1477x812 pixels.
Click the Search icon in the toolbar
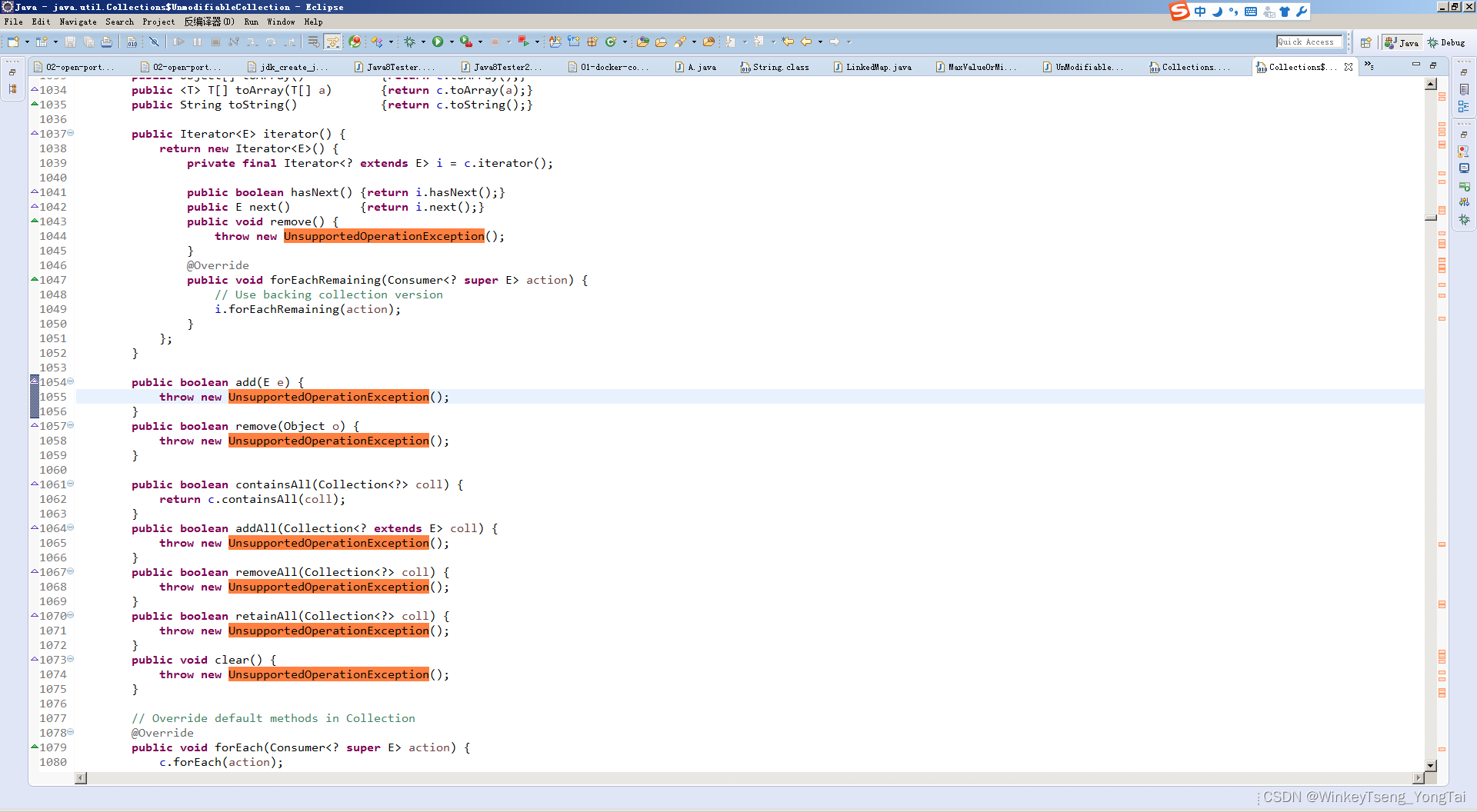click(682, 42)
